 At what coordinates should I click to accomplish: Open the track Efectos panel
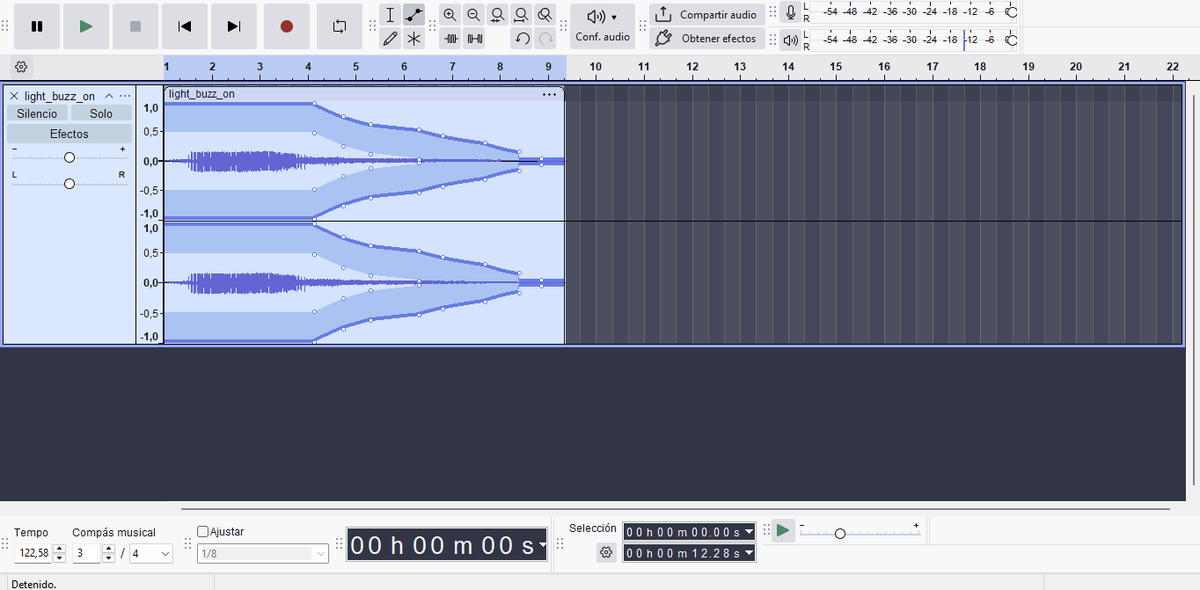click(x=70, y=134)
